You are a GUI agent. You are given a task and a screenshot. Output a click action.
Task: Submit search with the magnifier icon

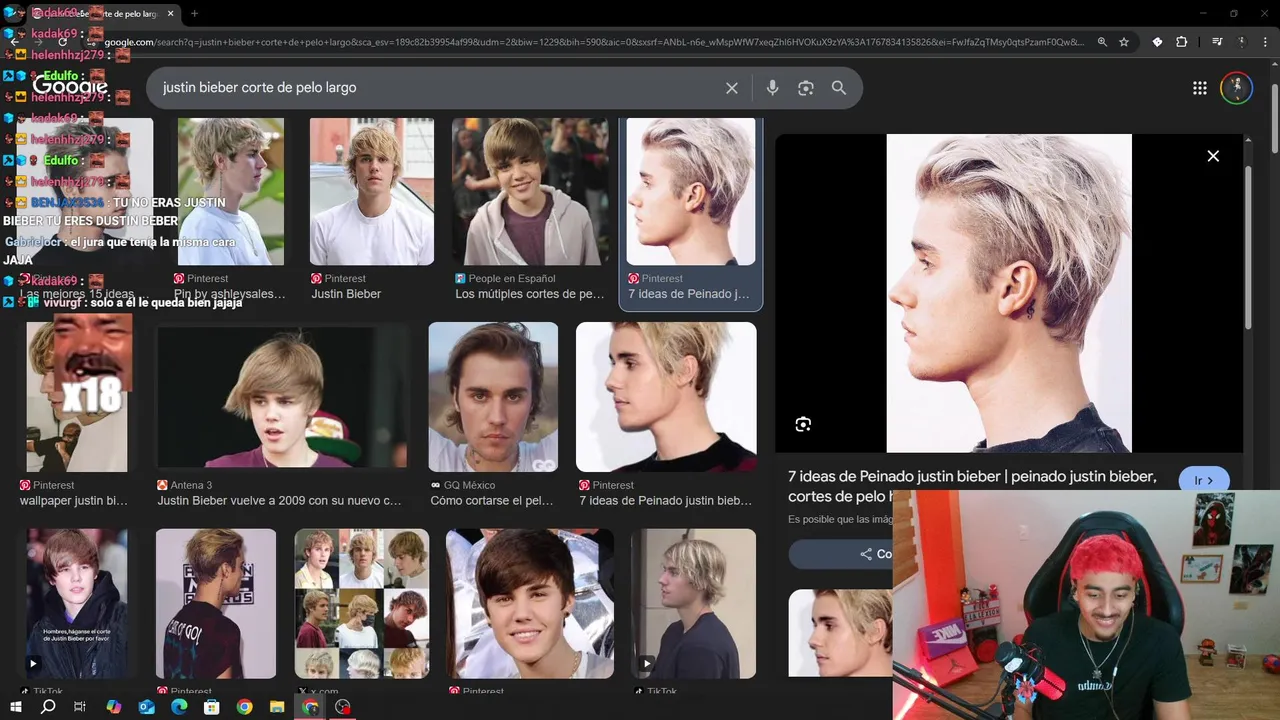coord(839,88)
